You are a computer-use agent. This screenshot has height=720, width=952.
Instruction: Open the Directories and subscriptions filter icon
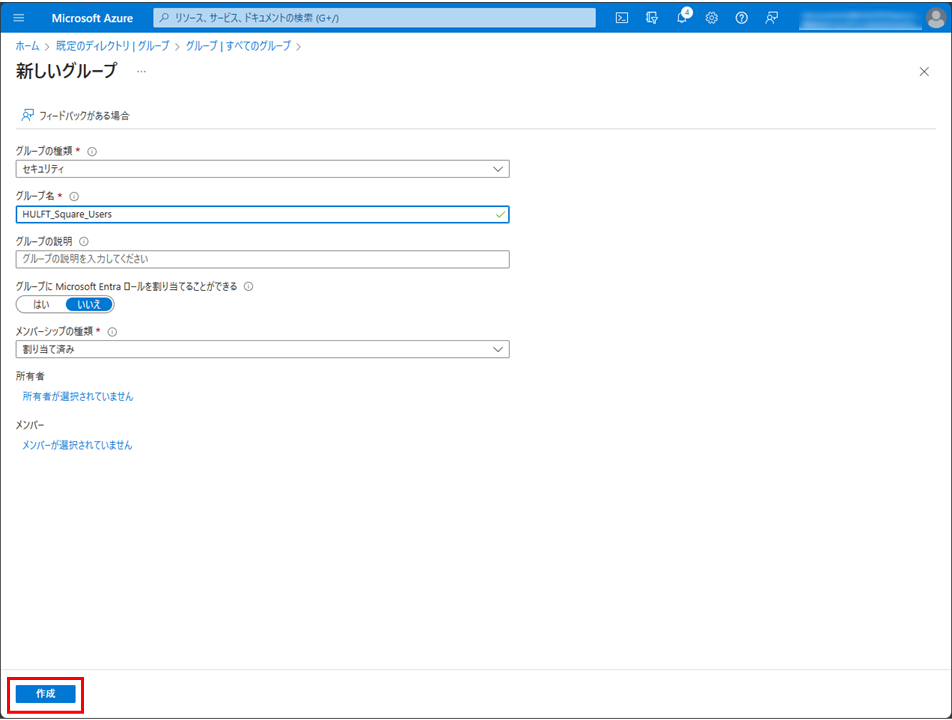tap(652, 18)
